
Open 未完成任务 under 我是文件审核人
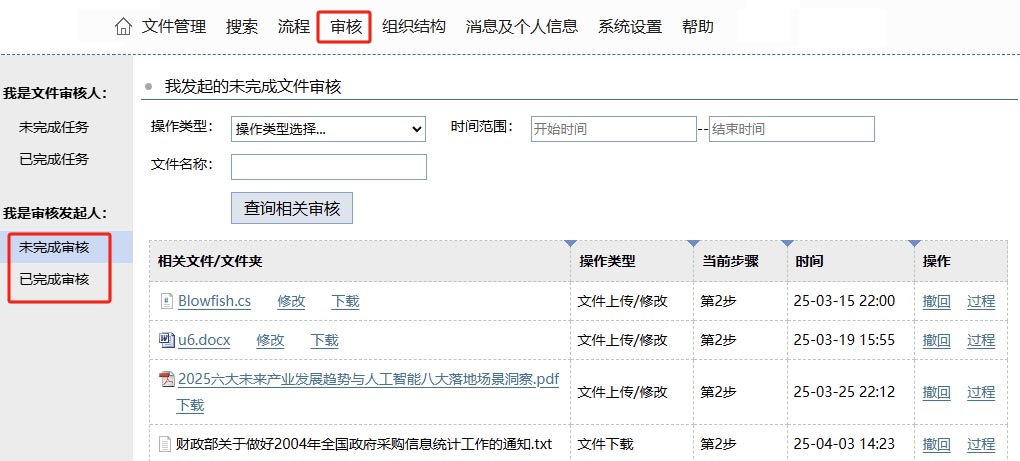[54, 127]
